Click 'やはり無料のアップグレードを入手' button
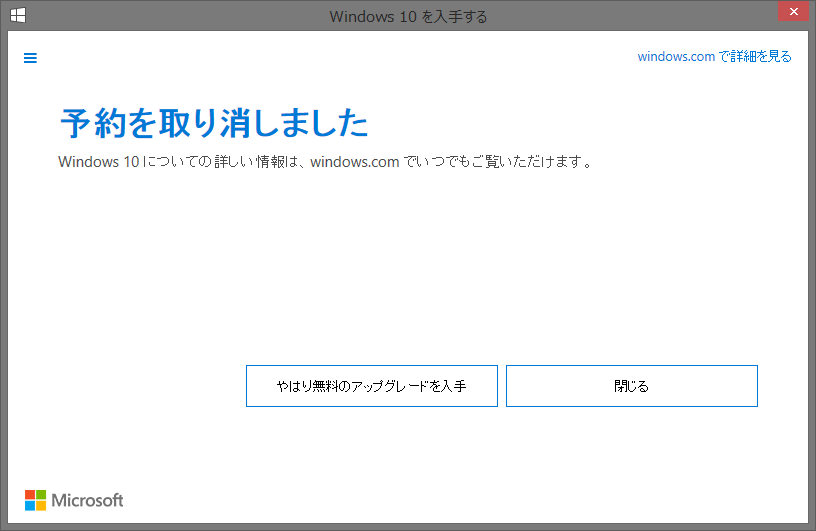Screen dimensions: 816x531 click(x=372, y=386)
